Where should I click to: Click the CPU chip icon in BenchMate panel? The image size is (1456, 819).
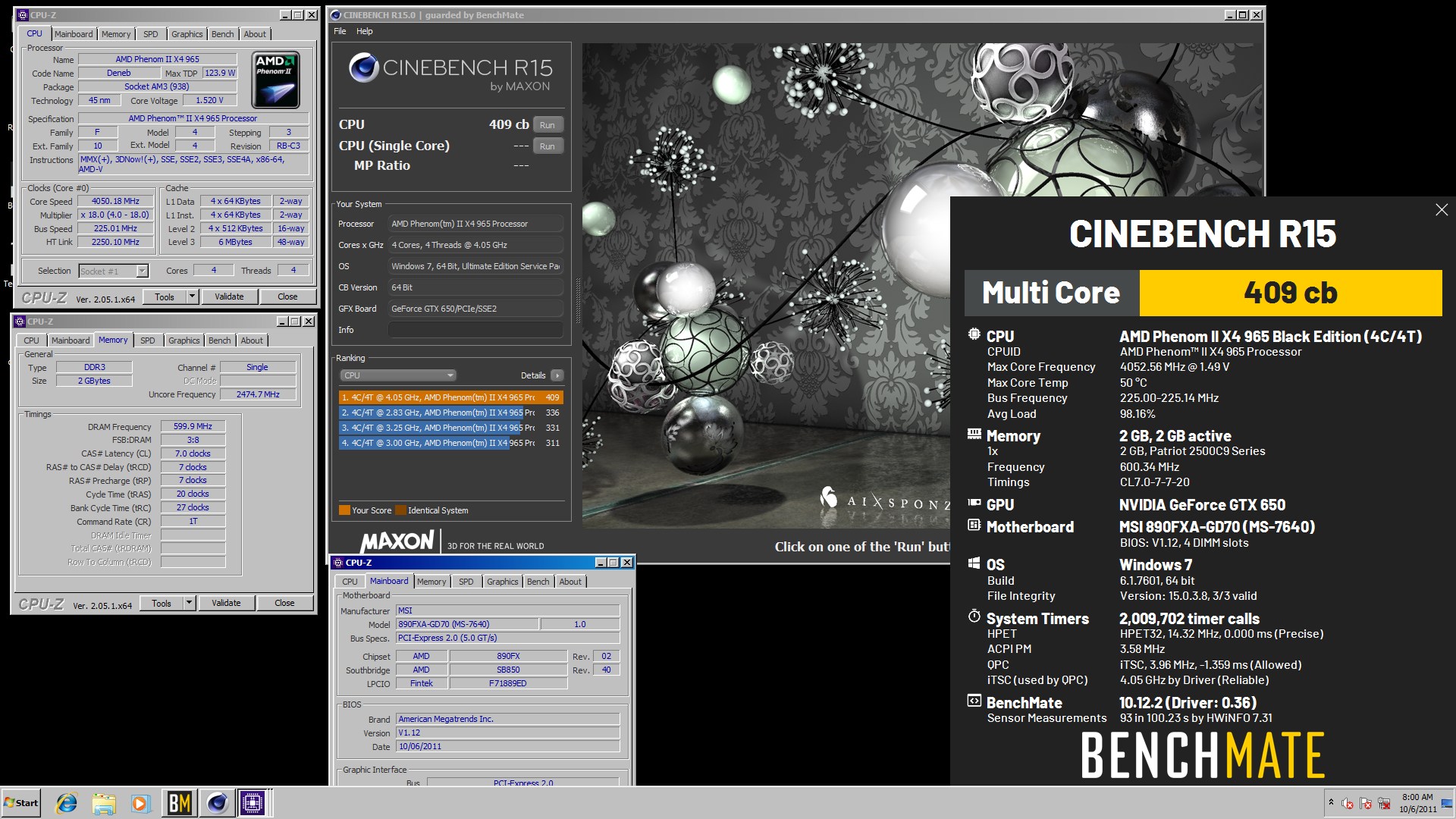pyautogui.click(x=974, y=335)
